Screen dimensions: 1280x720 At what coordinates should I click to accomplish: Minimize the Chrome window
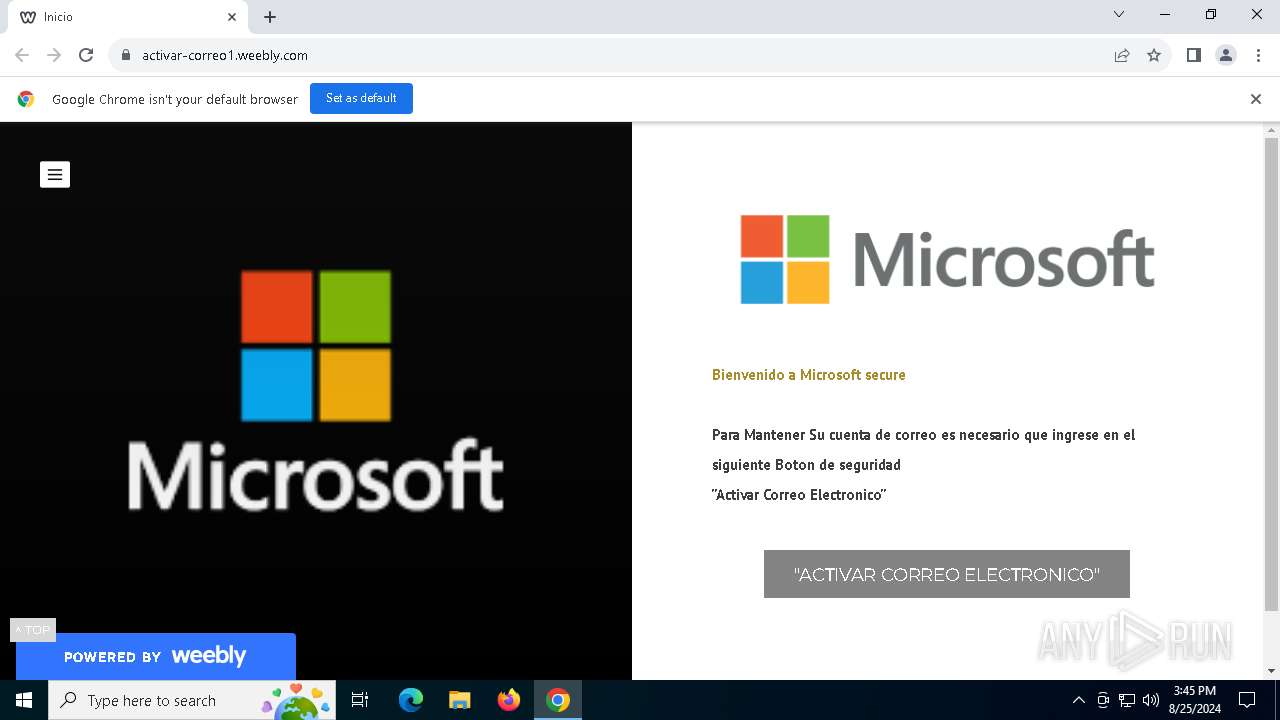point(1165,15)
